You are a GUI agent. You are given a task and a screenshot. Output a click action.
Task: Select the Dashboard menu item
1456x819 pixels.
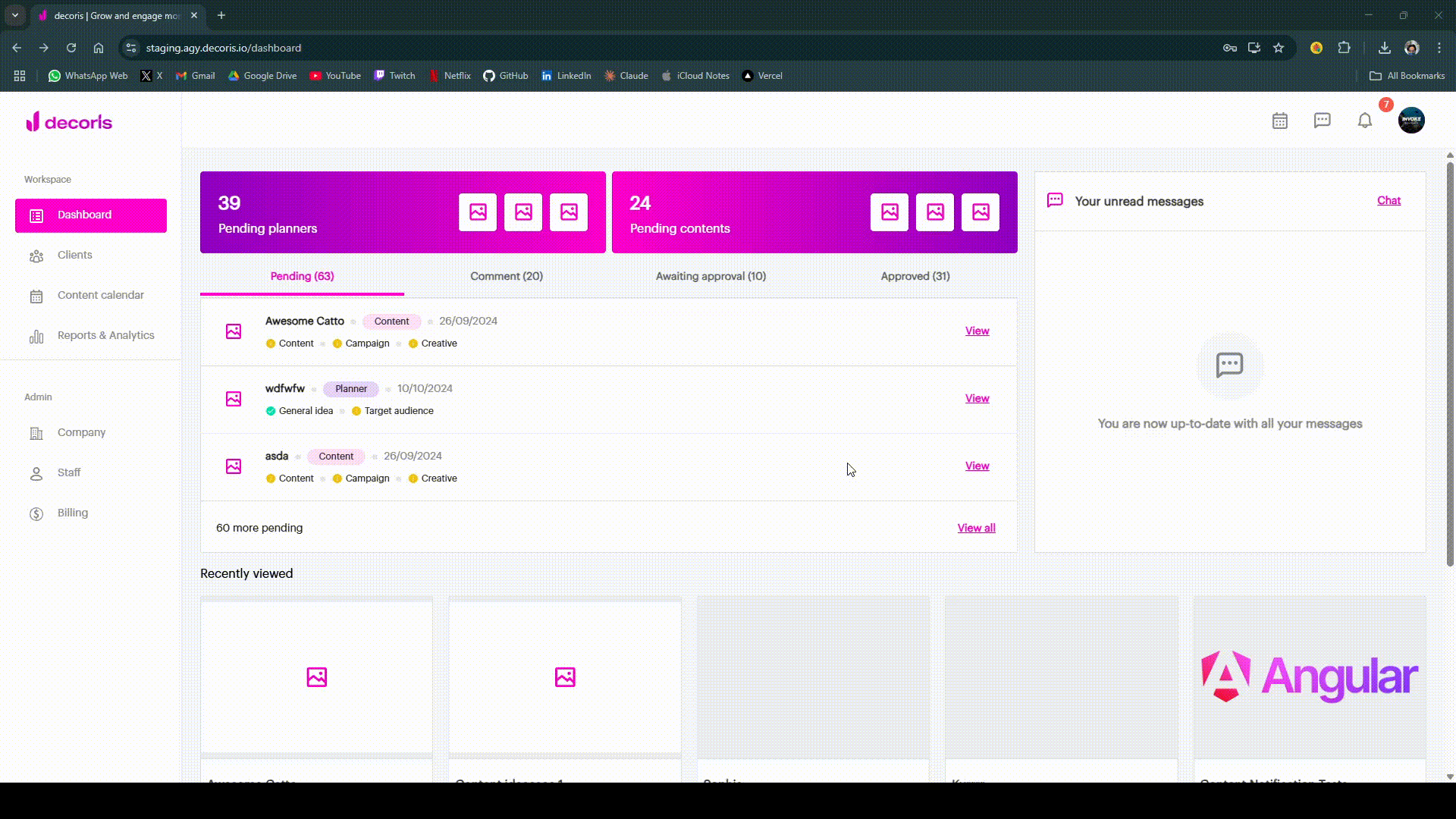point(91,215)
